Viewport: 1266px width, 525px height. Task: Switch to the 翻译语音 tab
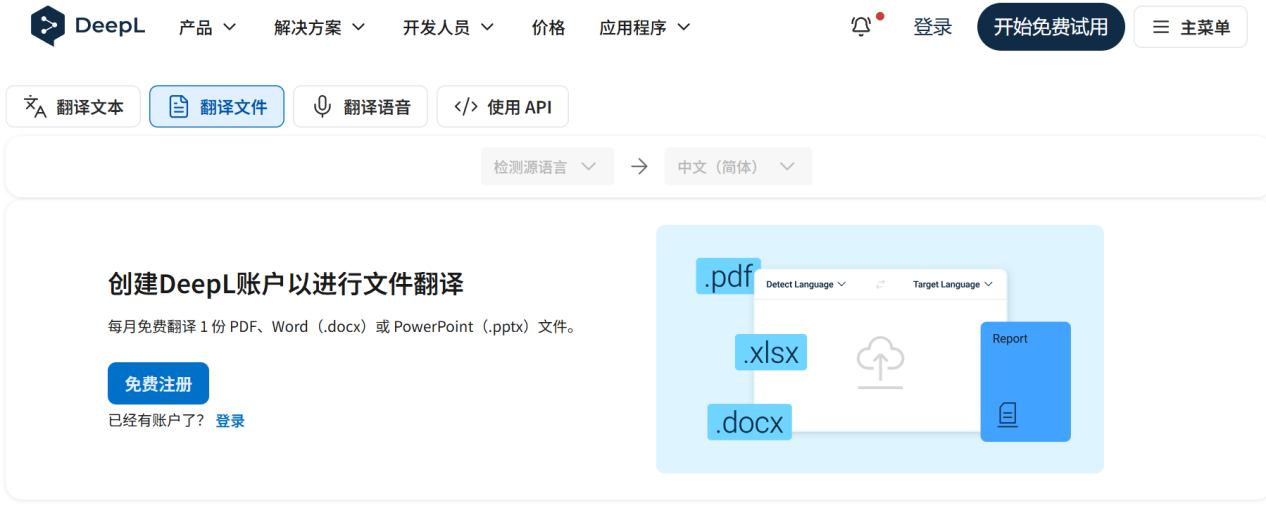360,107
